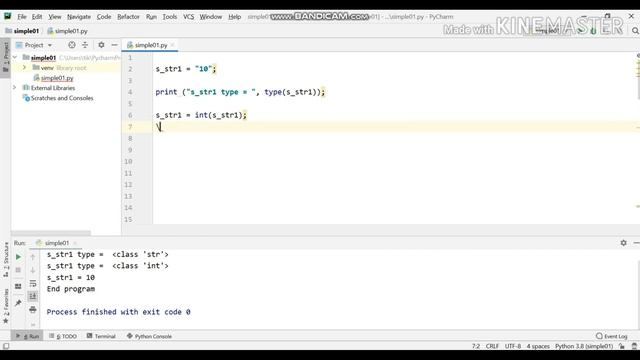Click the Stop process square icon
The width and height of the screenshot is (640, 360).
click(x=18, y=270)
